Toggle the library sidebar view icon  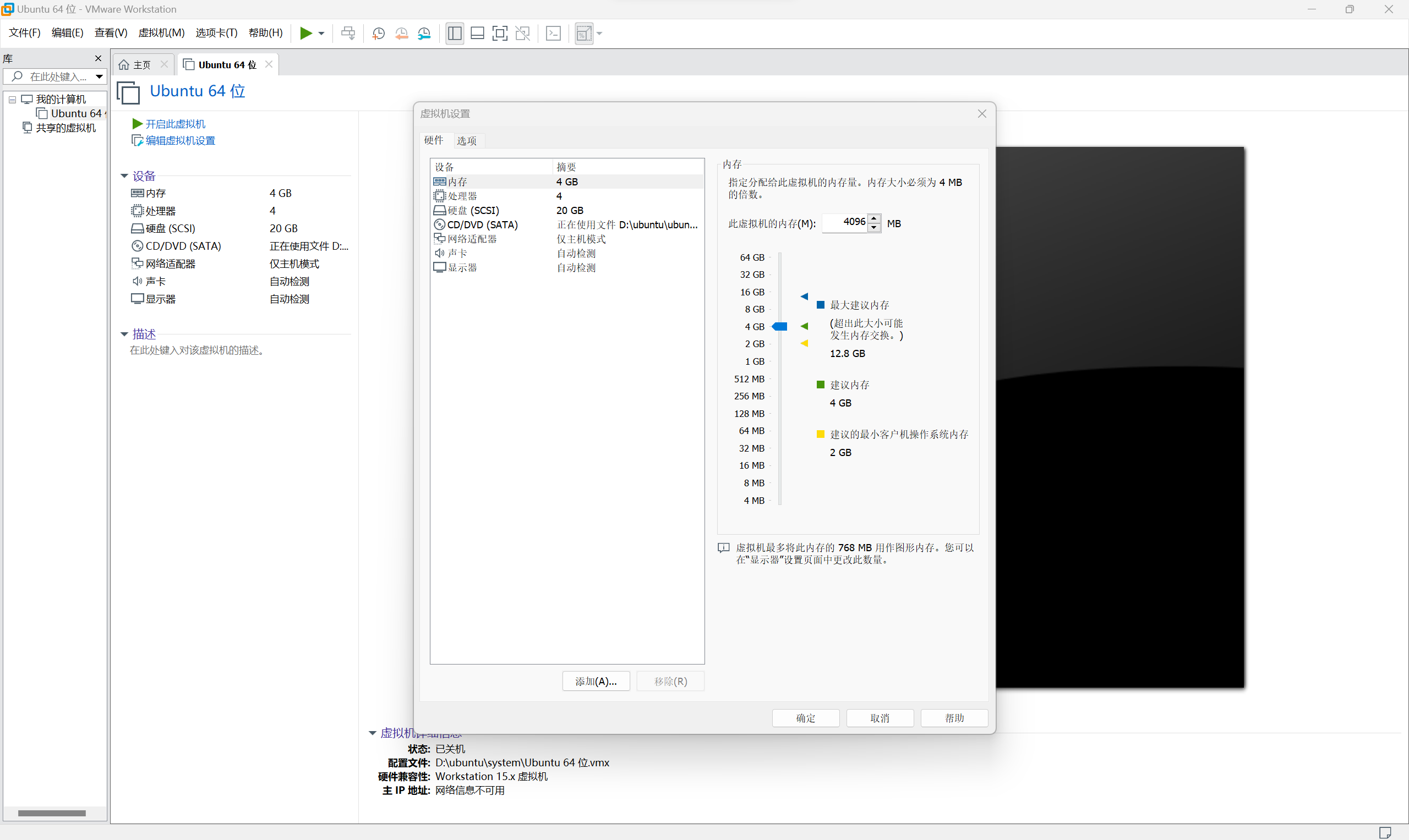pyautogui.click(x=454, y=34)
